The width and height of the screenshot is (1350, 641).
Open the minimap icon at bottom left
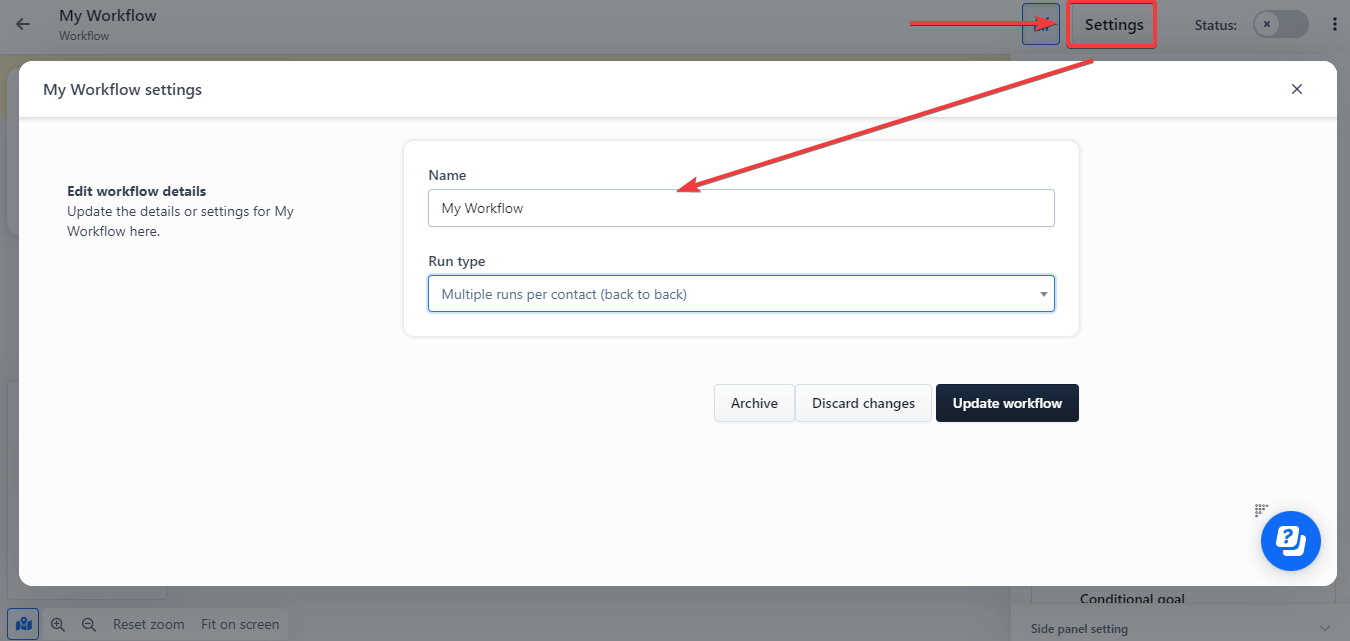[22, 623]
